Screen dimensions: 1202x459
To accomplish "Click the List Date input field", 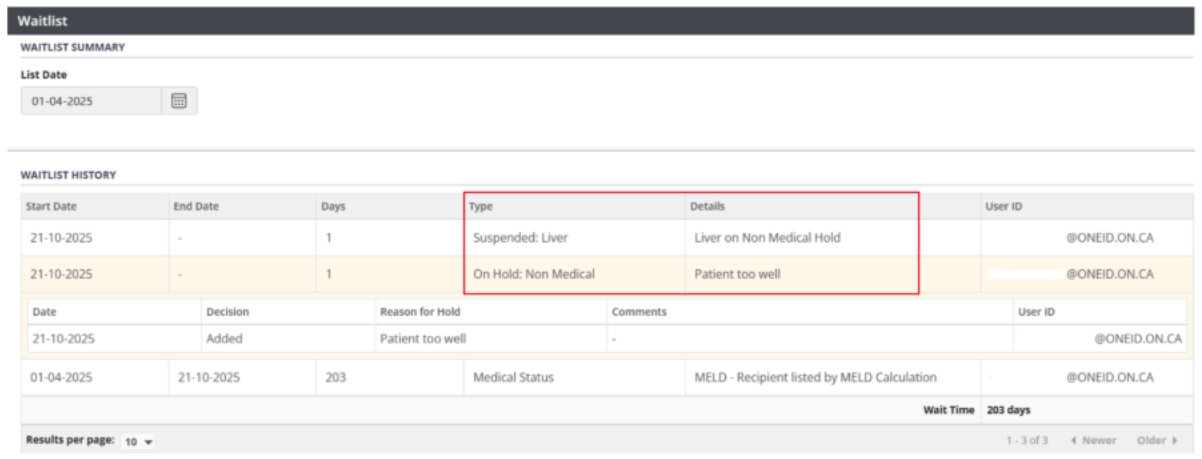I will 91,101.
